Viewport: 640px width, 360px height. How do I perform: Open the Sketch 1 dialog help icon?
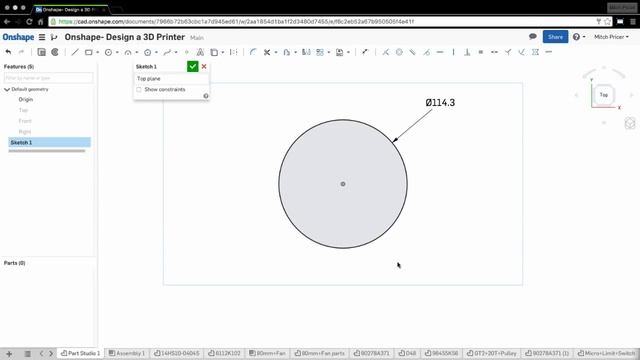(x=206, y=96)
